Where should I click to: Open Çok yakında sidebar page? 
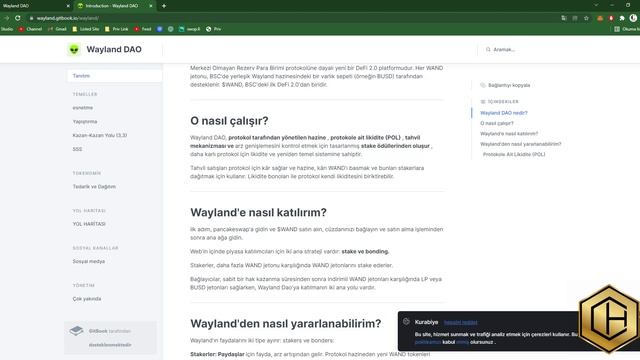point(87,299)
